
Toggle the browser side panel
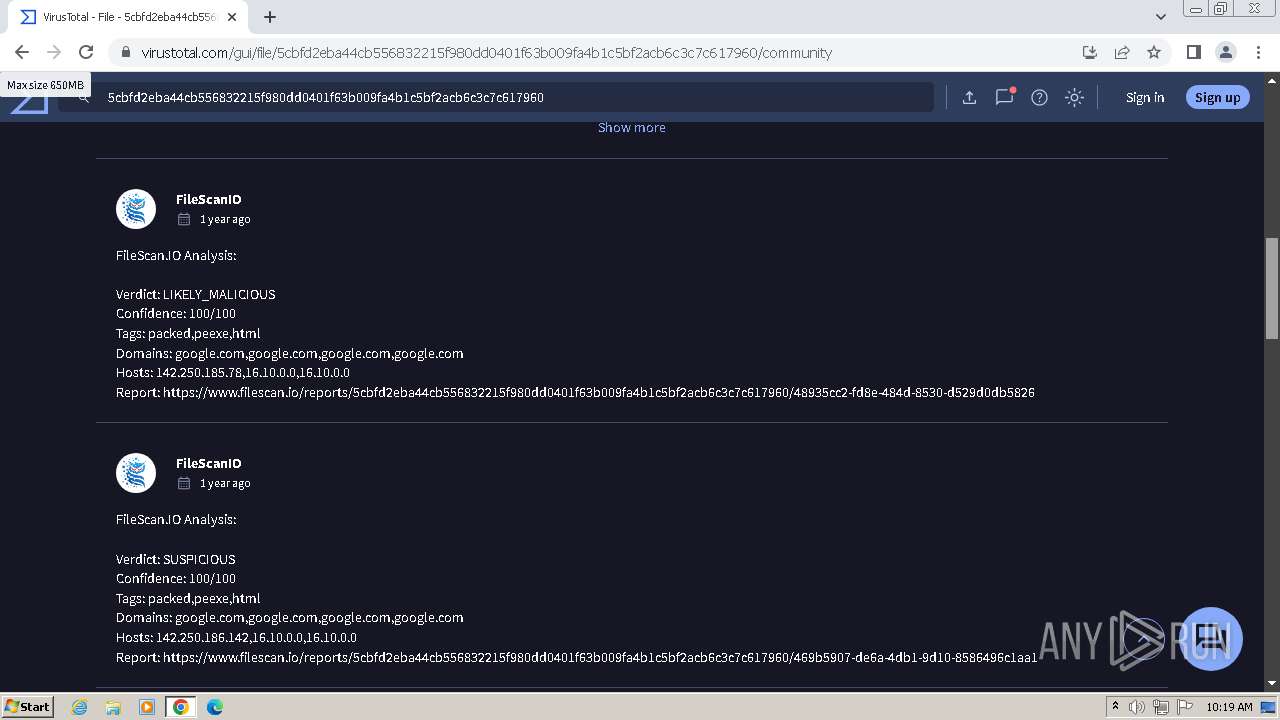click(1193, 52)
